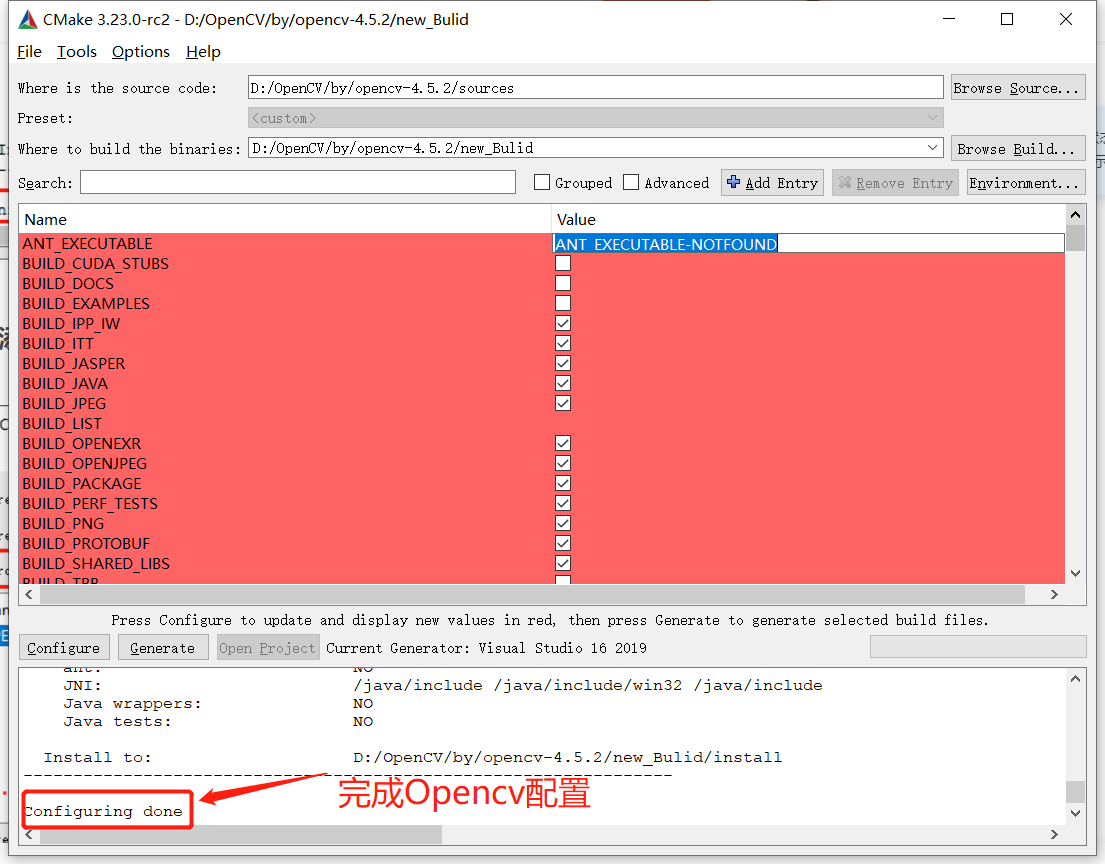This screenshot has width=1105, height=864.
Task: Open the Tools menu
Action: [77, 51]
